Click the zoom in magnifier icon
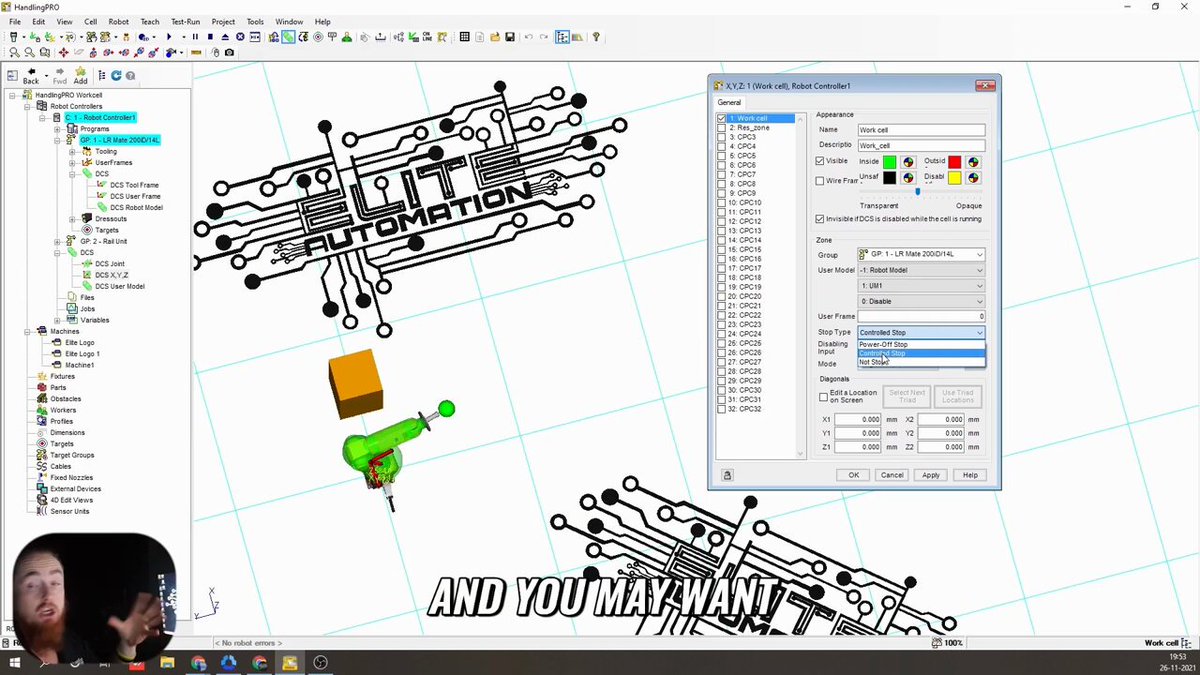 coord(14,52)
